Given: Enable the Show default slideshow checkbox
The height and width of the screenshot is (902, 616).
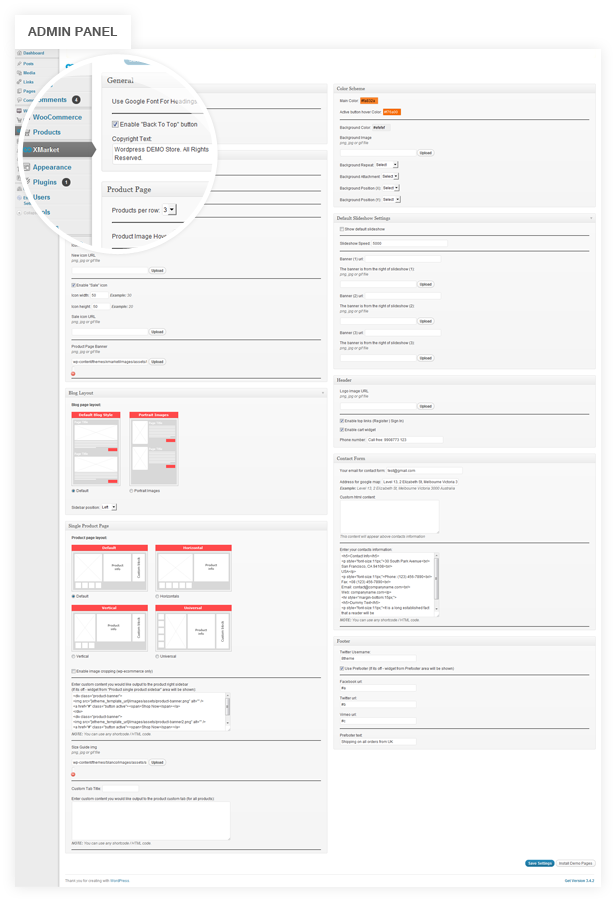Looking at the screenshot, I should 342,229.
